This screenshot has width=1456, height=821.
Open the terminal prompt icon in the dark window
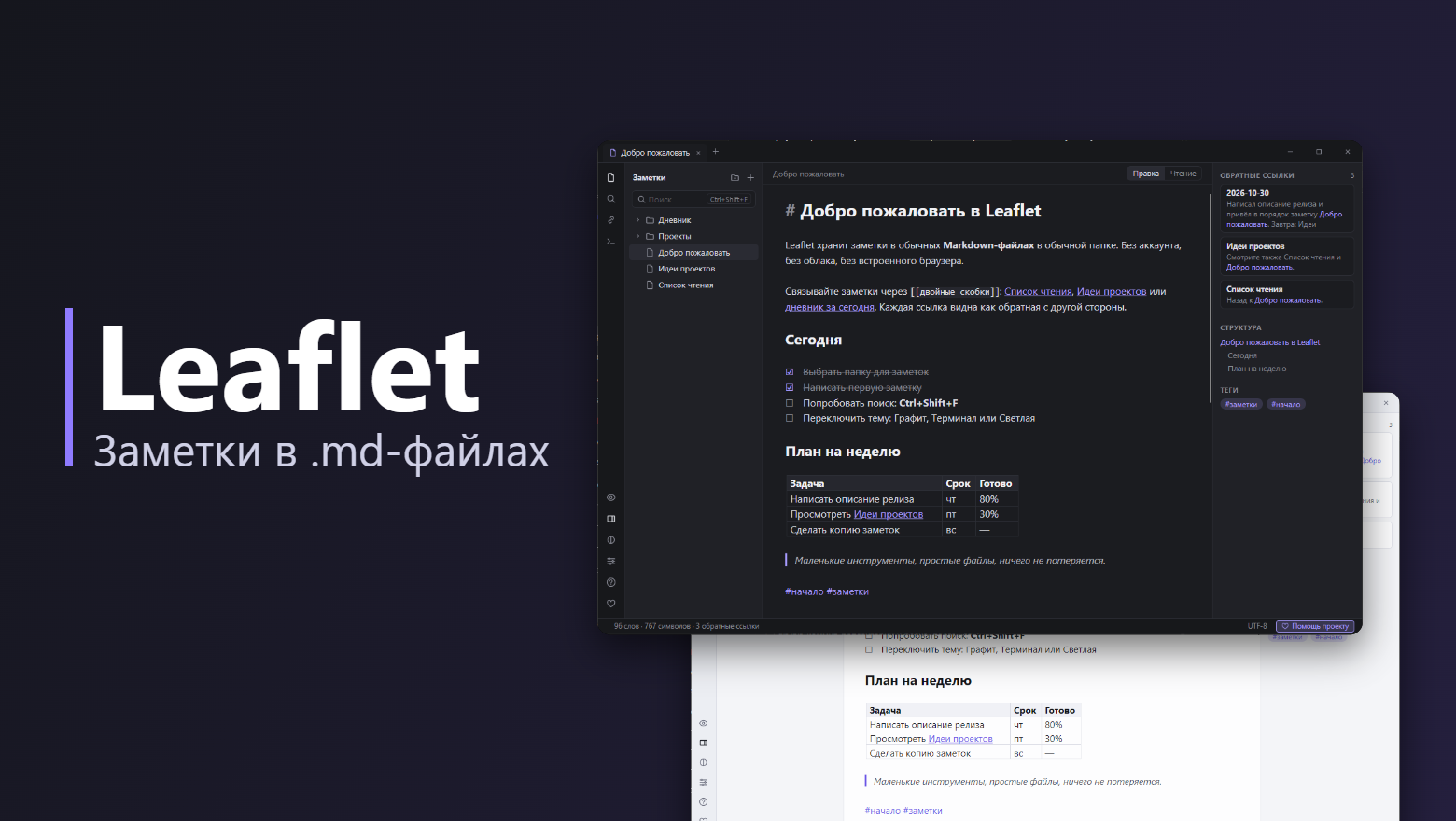(x=611, y=242)
